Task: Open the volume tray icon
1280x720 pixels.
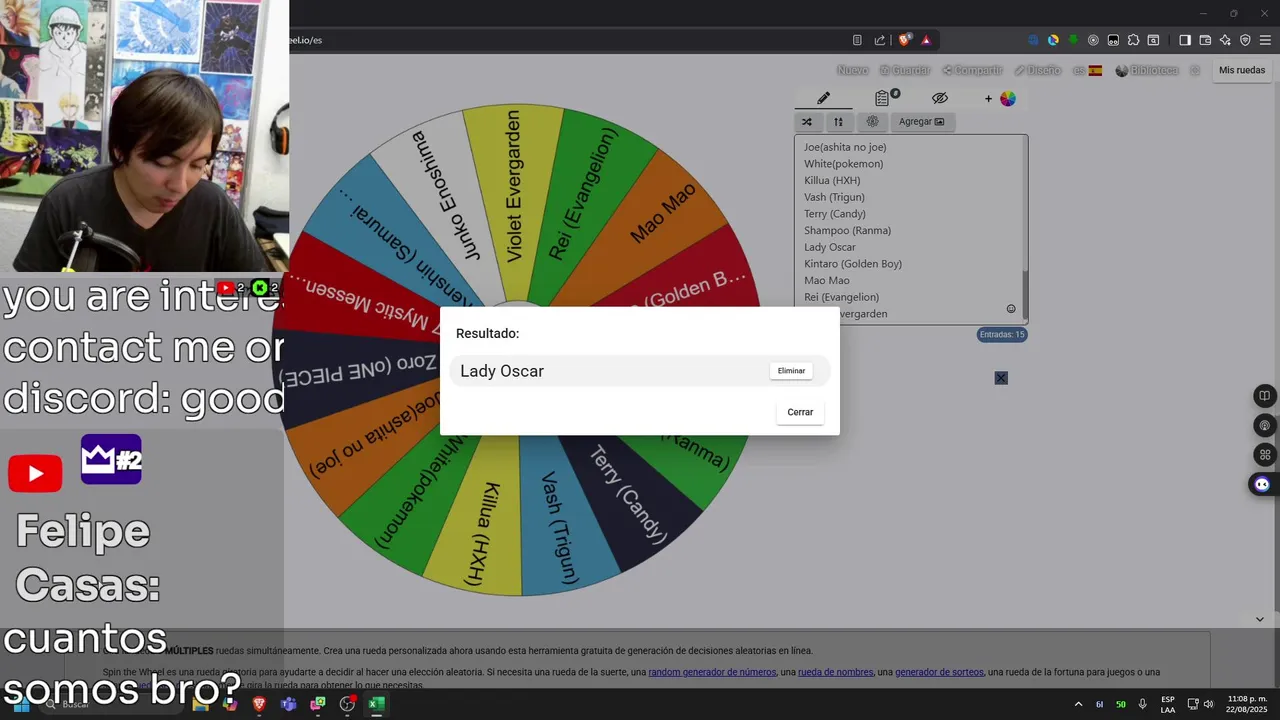Action: pos(1209,704)
